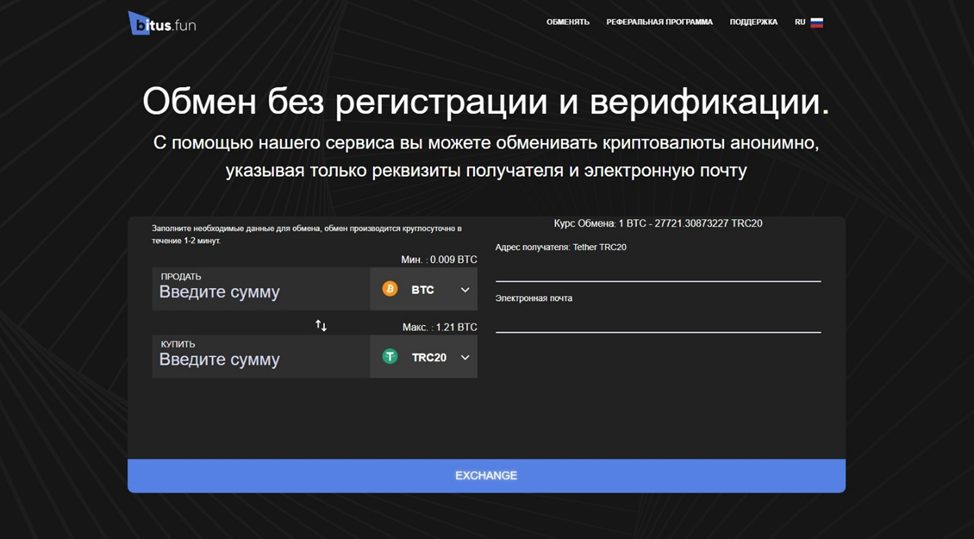974x539 pixels.
Task: Click the subtitle about anonymous crypto exchange
Action: pos(486,157)
